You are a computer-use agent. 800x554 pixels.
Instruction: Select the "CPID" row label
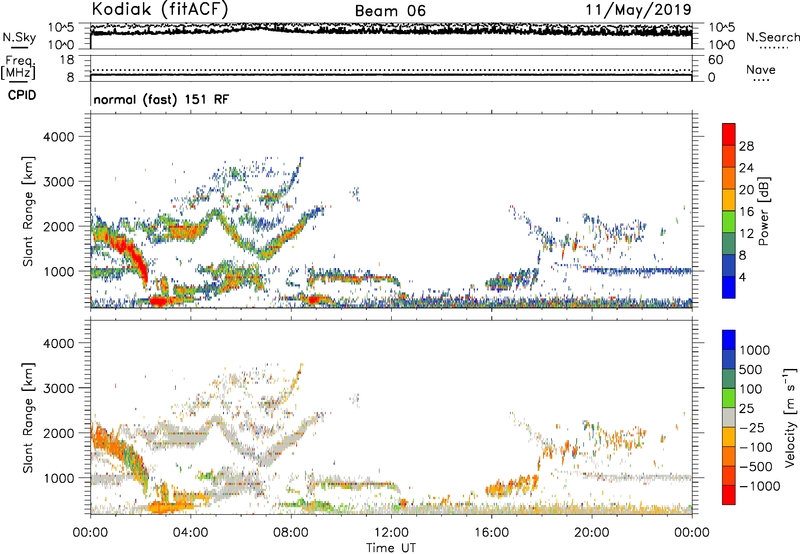[x=22, y=95]
